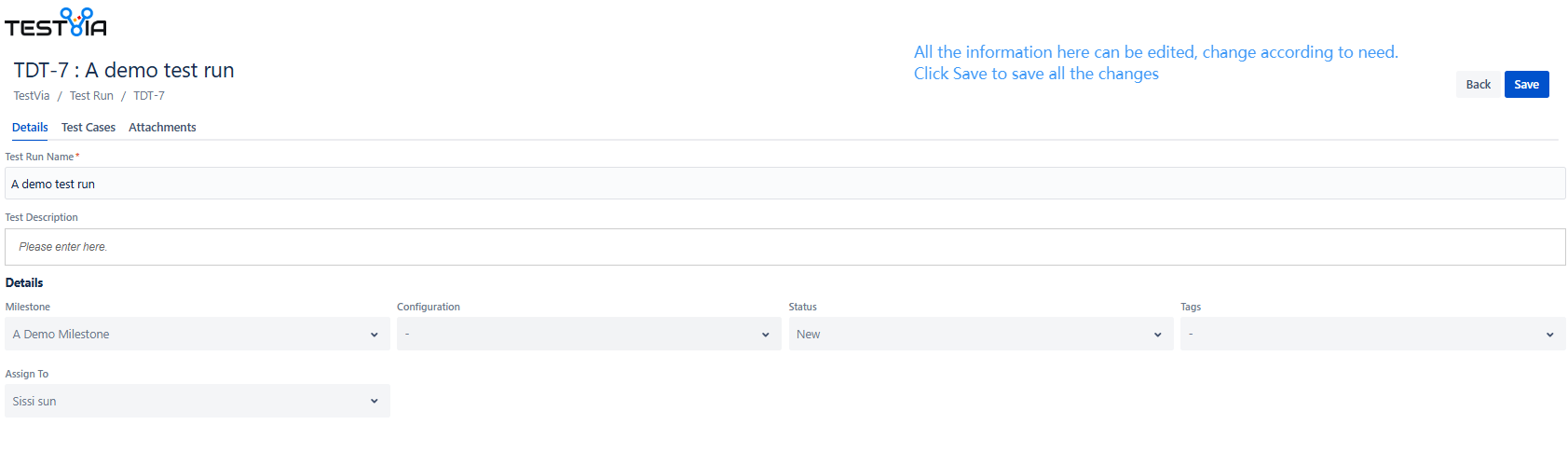
Task: Open the Test Cases tab
Action: click(x=89, y=128)
